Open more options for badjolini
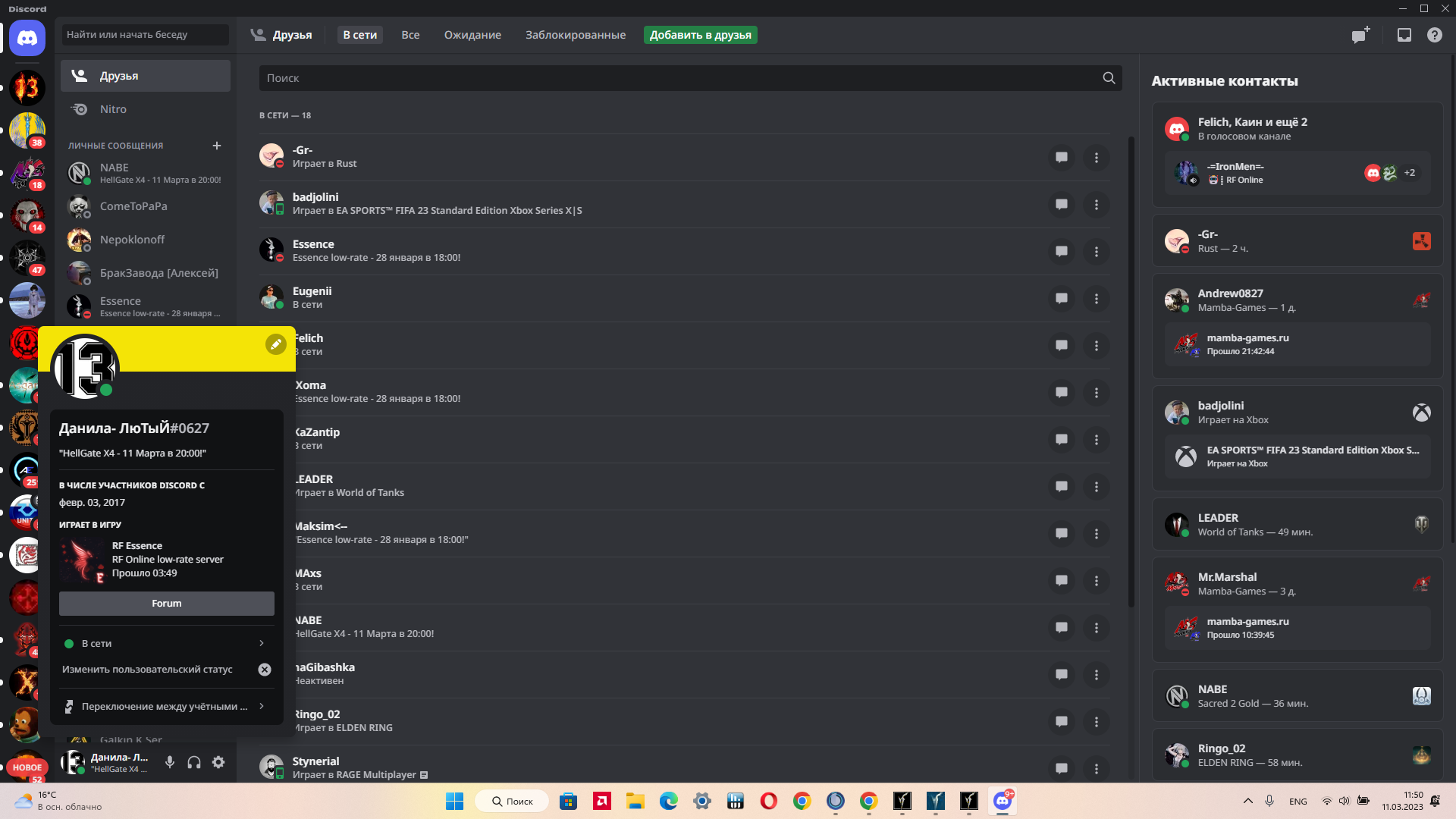 (x=1097, y=205)
